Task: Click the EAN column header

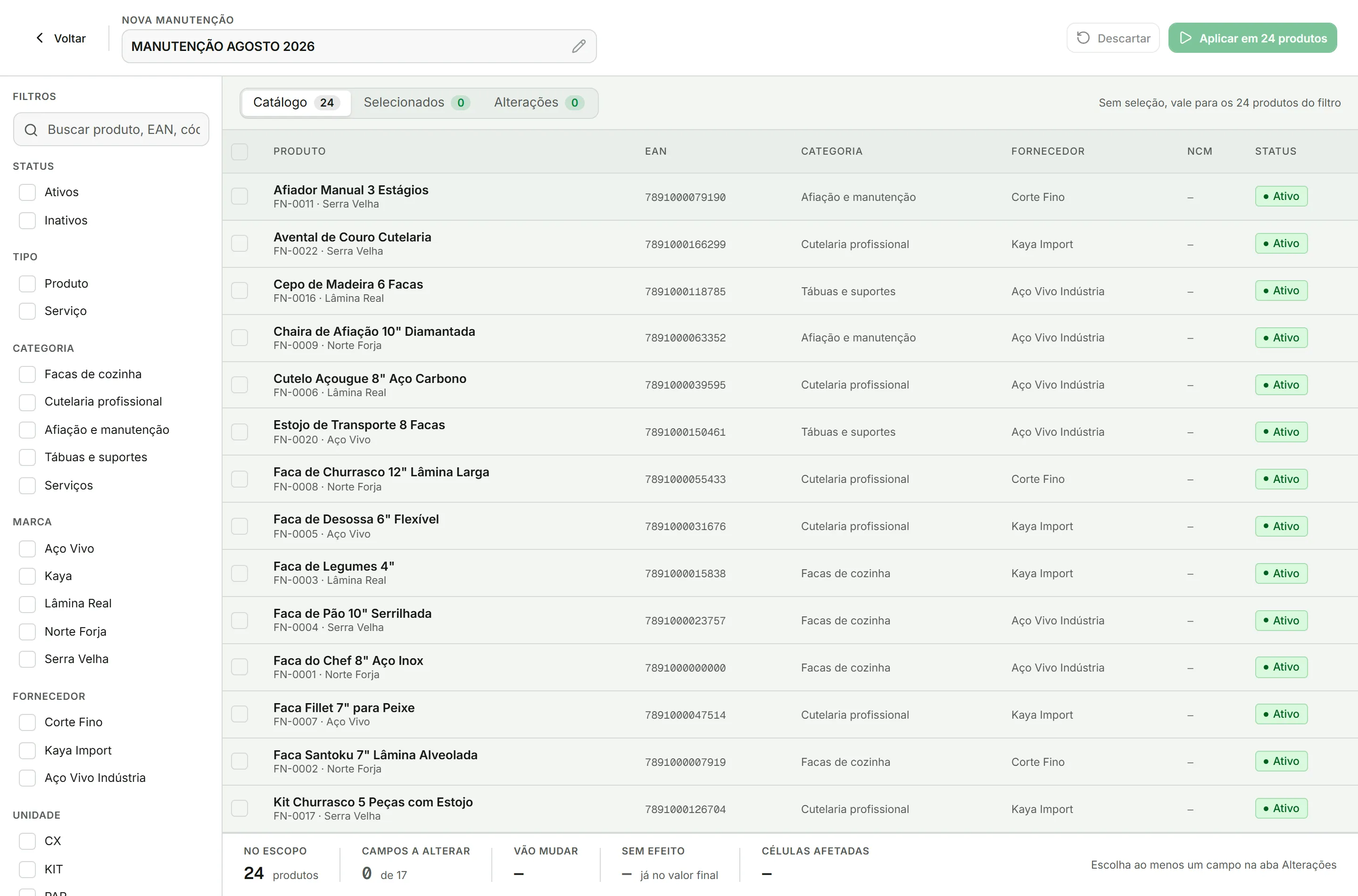Action: pos(656,151)
